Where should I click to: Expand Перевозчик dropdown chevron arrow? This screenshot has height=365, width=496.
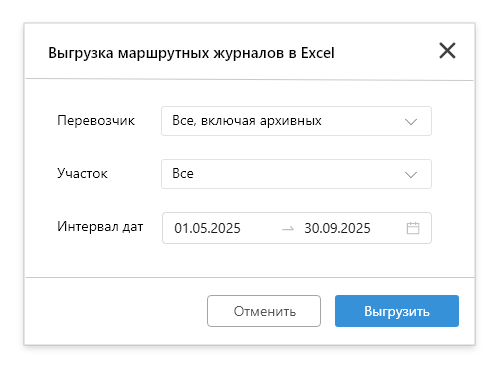coord(411,122)
